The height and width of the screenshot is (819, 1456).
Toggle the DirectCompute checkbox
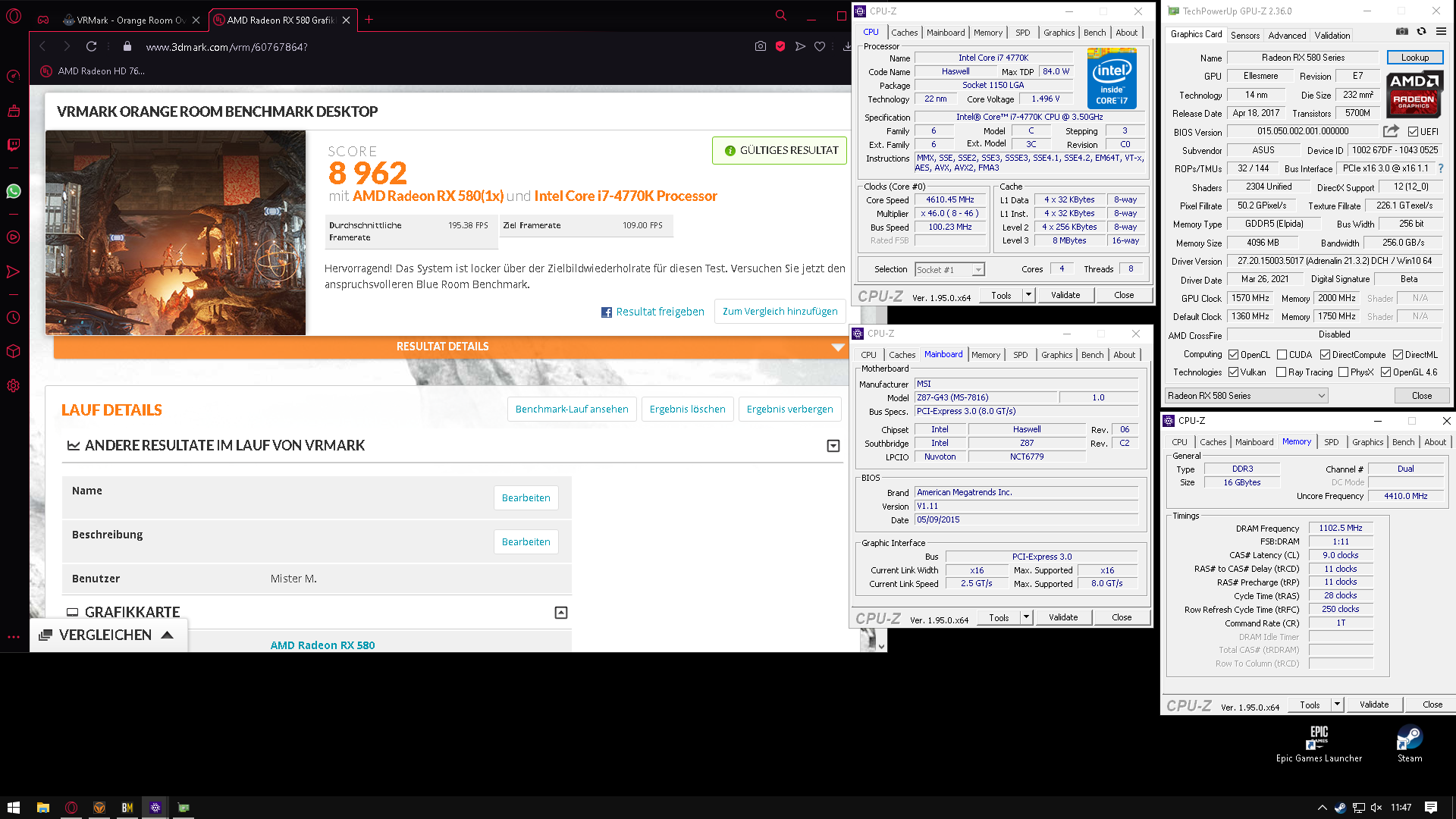pyautogui.click(x=1325, y=355)
